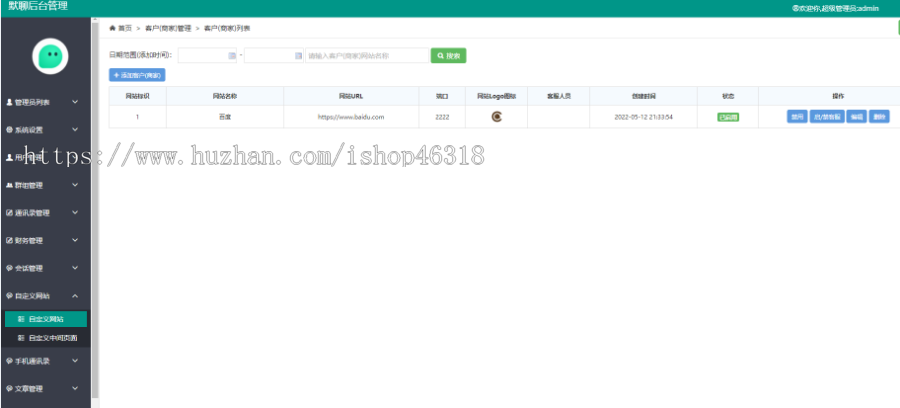Expand the 文章管理 chevron

tap(75, 388)
